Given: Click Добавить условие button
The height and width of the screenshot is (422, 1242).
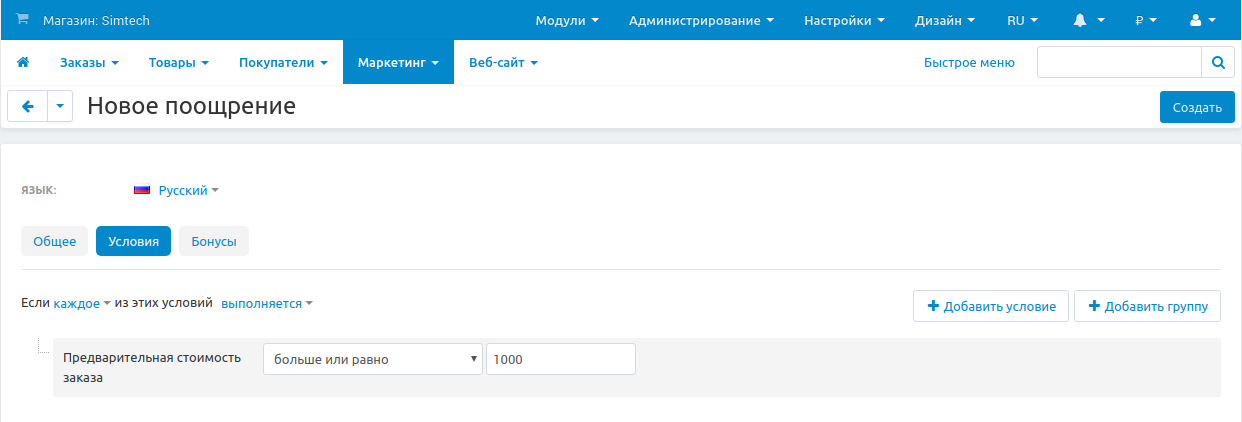Looking at the screenshot, I should (991, 306).
